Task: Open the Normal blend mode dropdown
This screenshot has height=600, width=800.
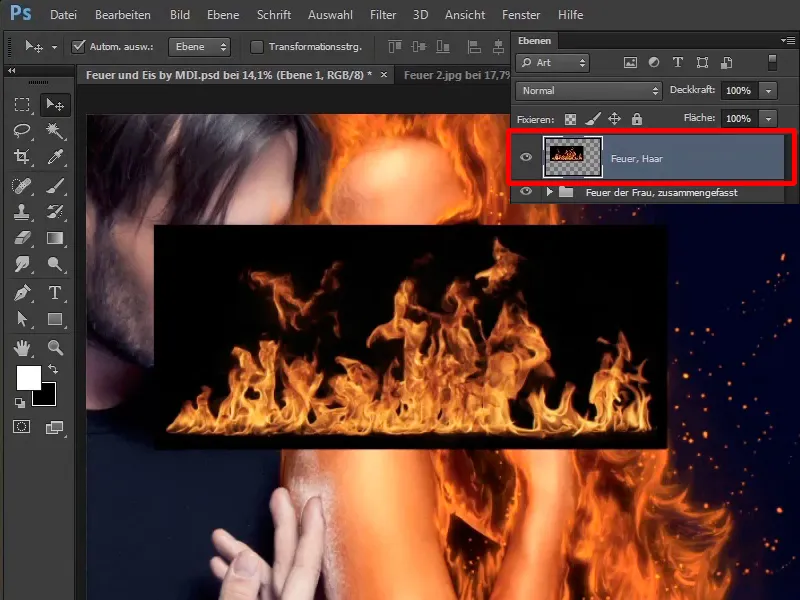Action: (x=590, y=91)
